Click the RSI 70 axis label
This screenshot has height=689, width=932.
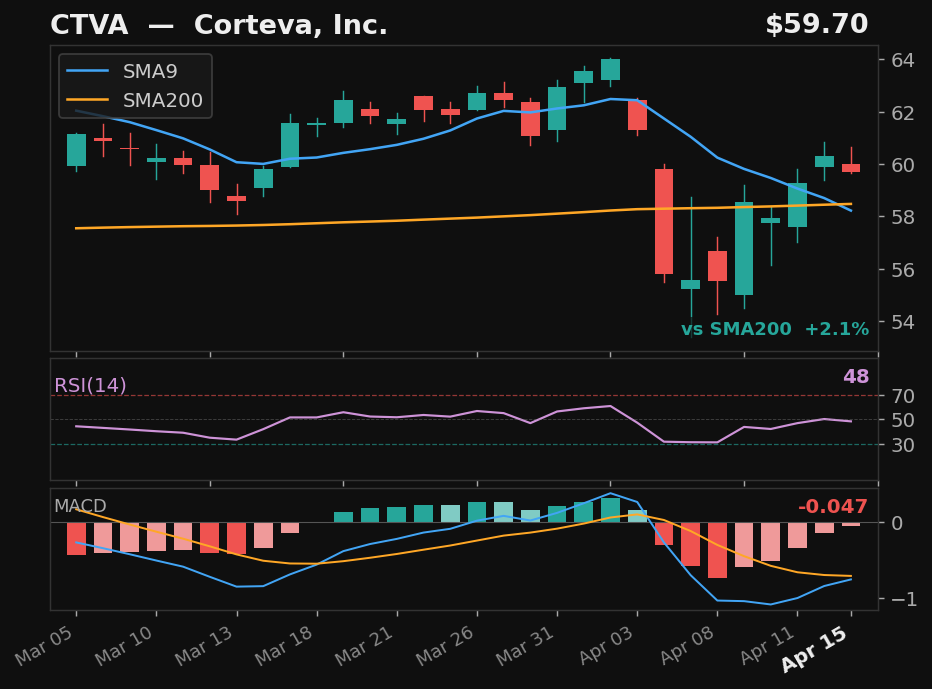902,395
